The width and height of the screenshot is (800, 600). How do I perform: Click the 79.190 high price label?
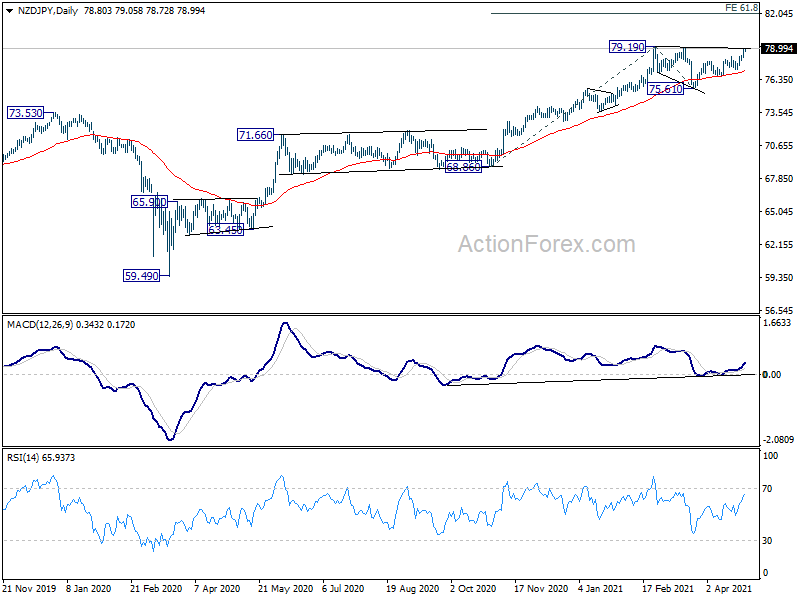[628, 47]
